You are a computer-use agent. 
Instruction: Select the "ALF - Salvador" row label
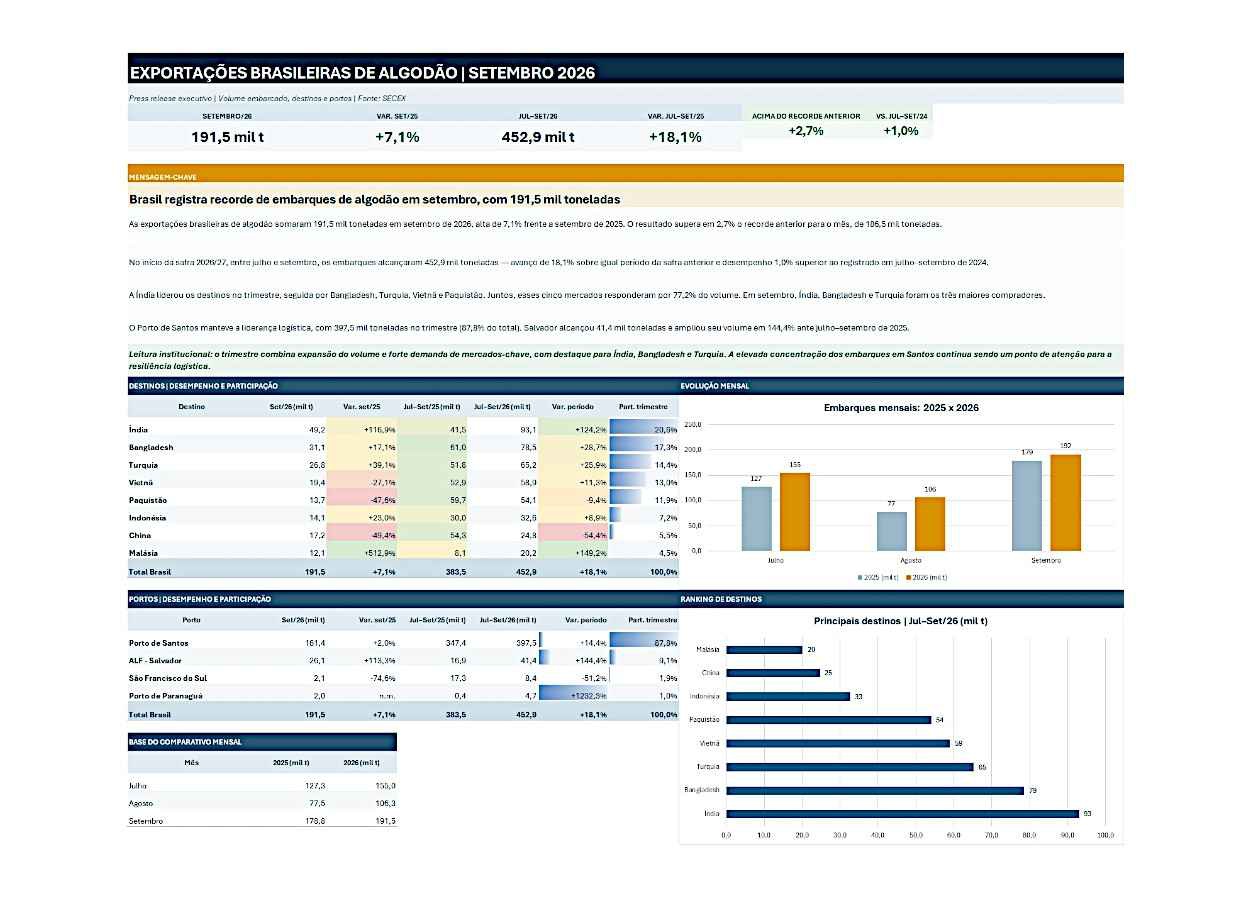(156, 660)
